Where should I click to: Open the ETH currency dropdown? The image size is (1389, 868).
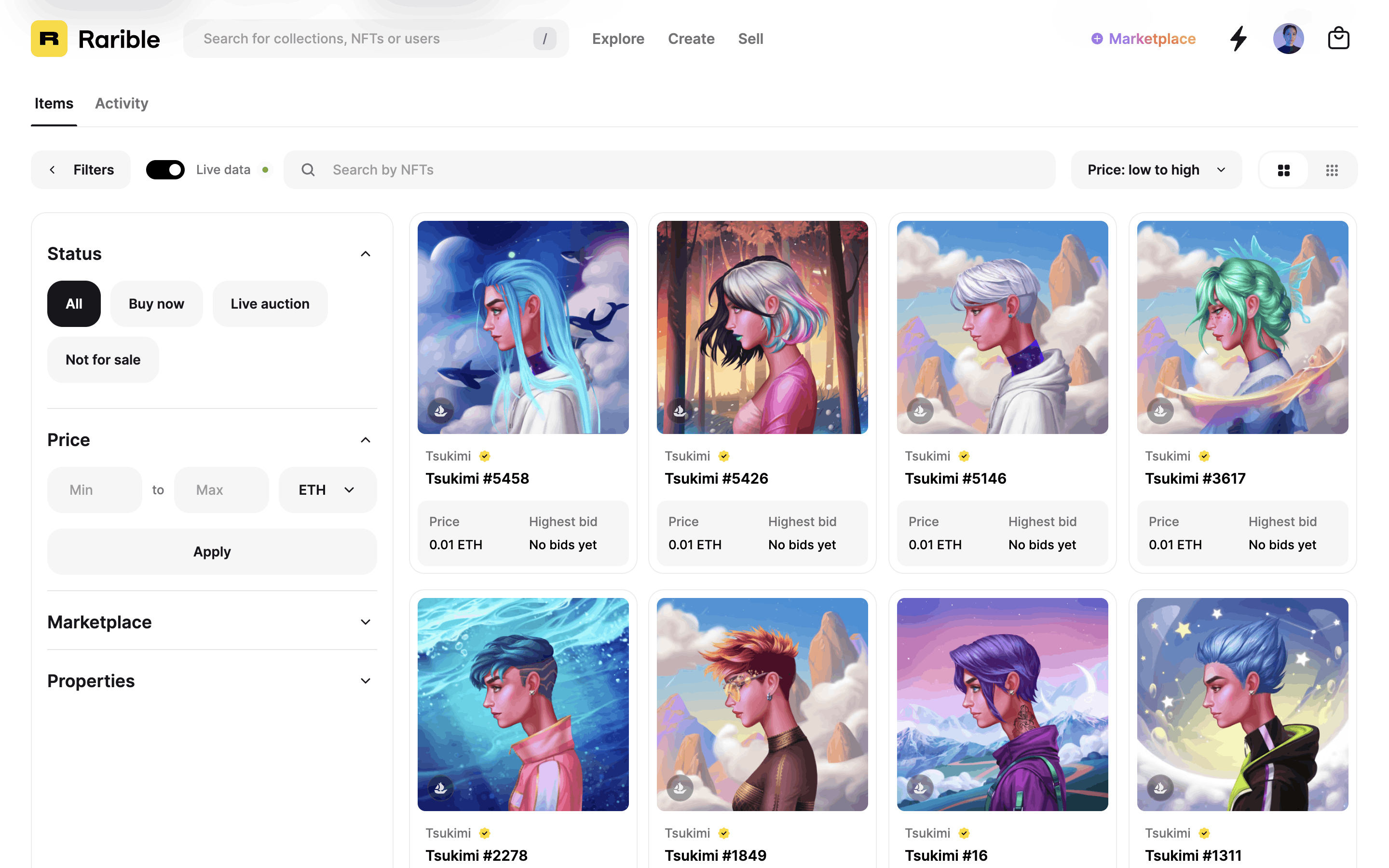tap(327, 489)
